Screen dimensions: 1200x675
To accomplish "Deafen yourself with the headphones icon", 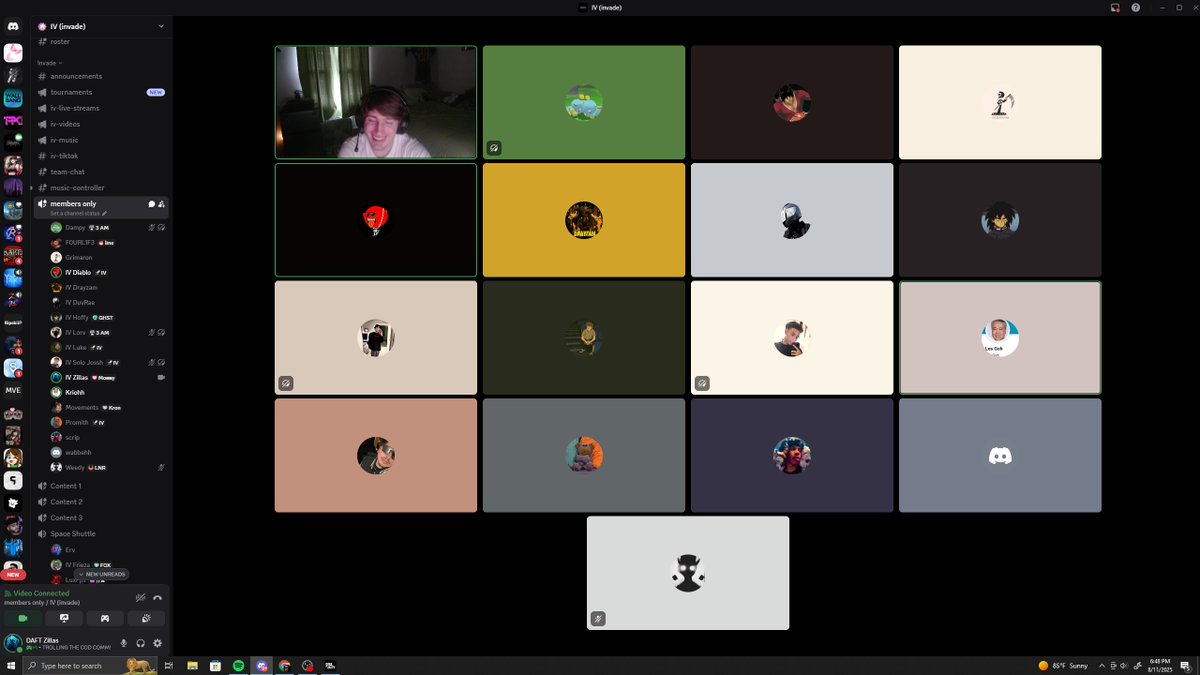I will point(141,643).
